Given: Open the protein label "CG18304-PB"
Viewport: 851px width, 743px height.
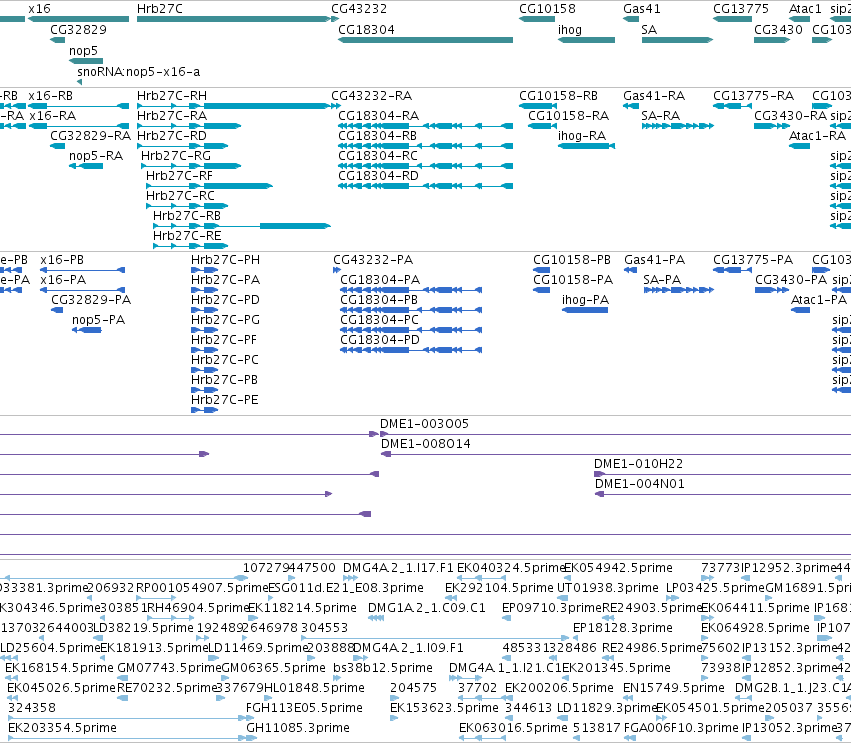Looking at the screenshot, I should point(379,300).
